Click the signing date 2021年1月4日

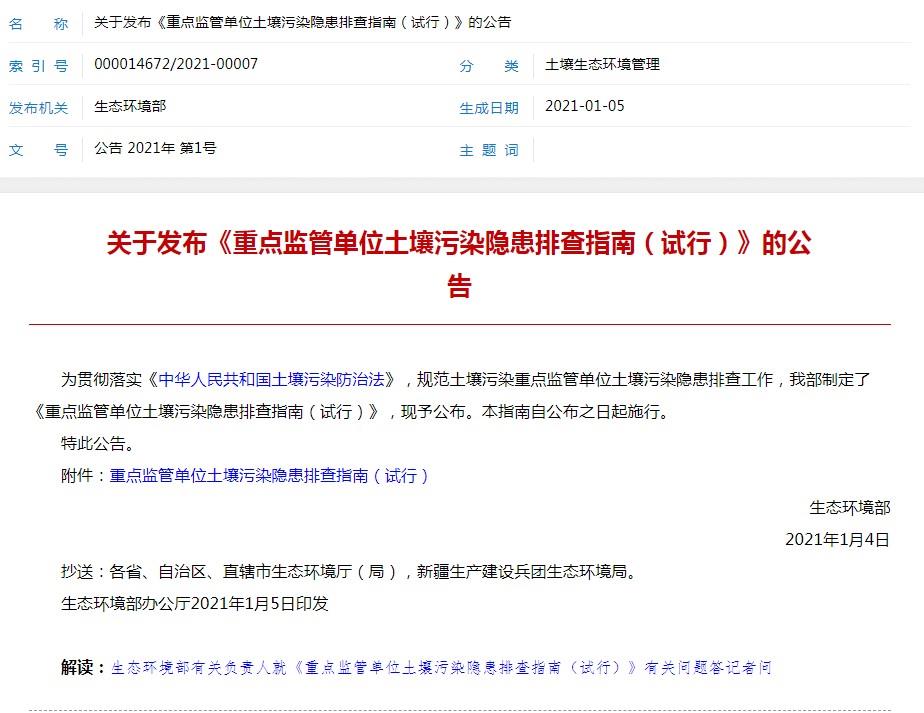(x=837, y=539)
